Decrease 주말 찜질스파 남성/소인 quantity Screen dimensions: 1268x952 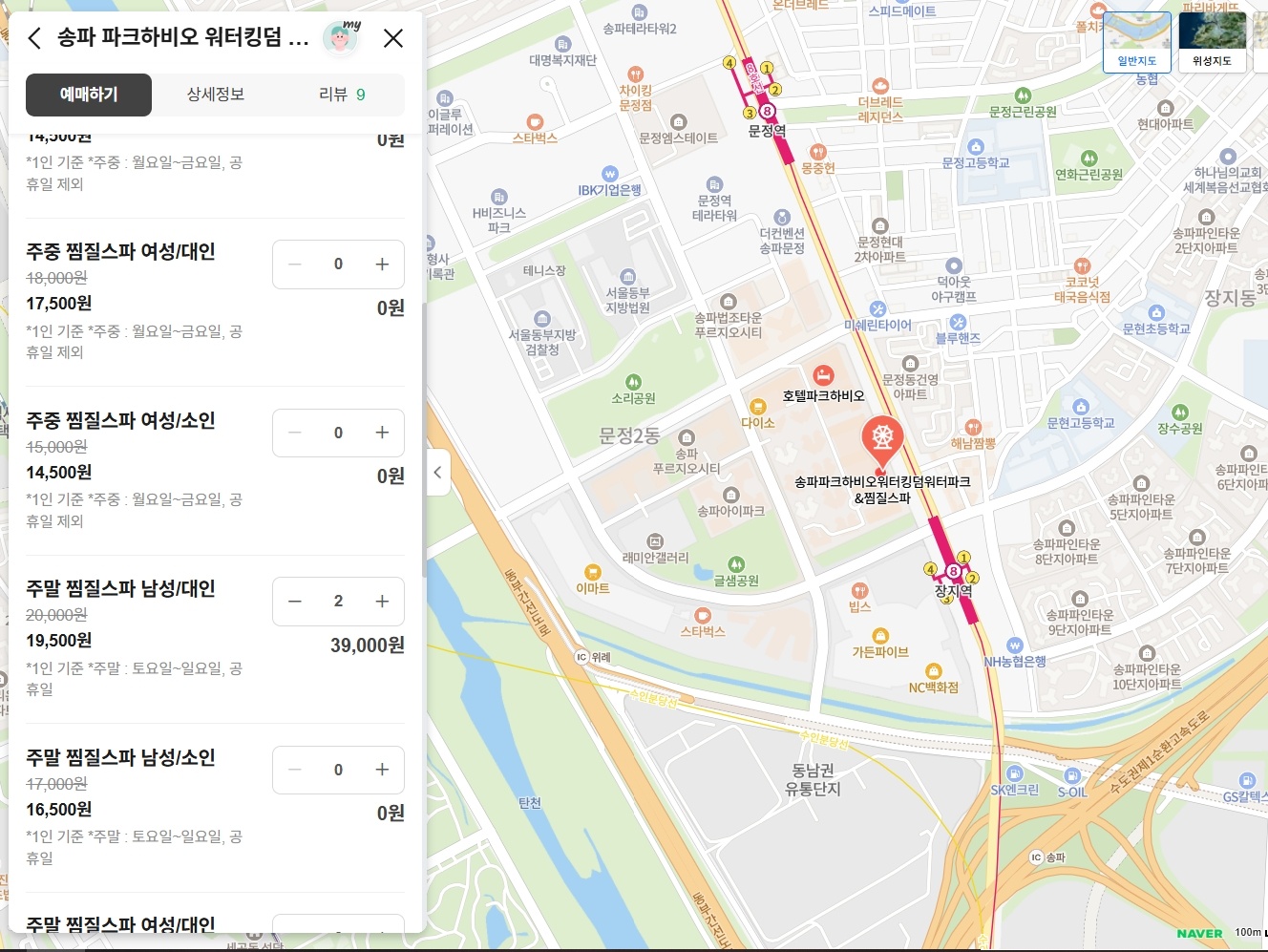(295, 770)
